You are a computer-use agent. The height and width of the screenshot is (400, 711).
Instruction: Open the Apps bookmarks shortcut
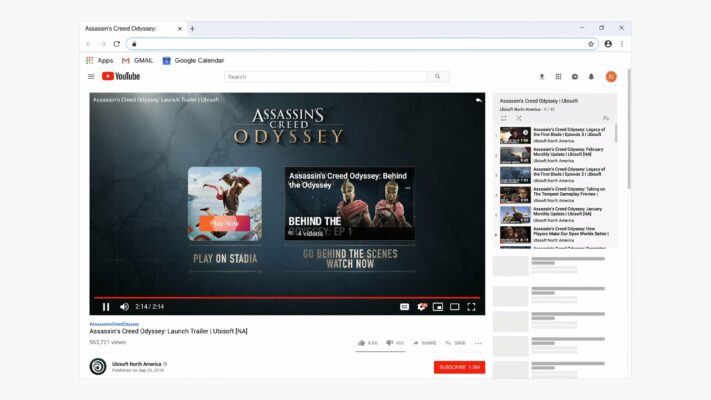100,60
